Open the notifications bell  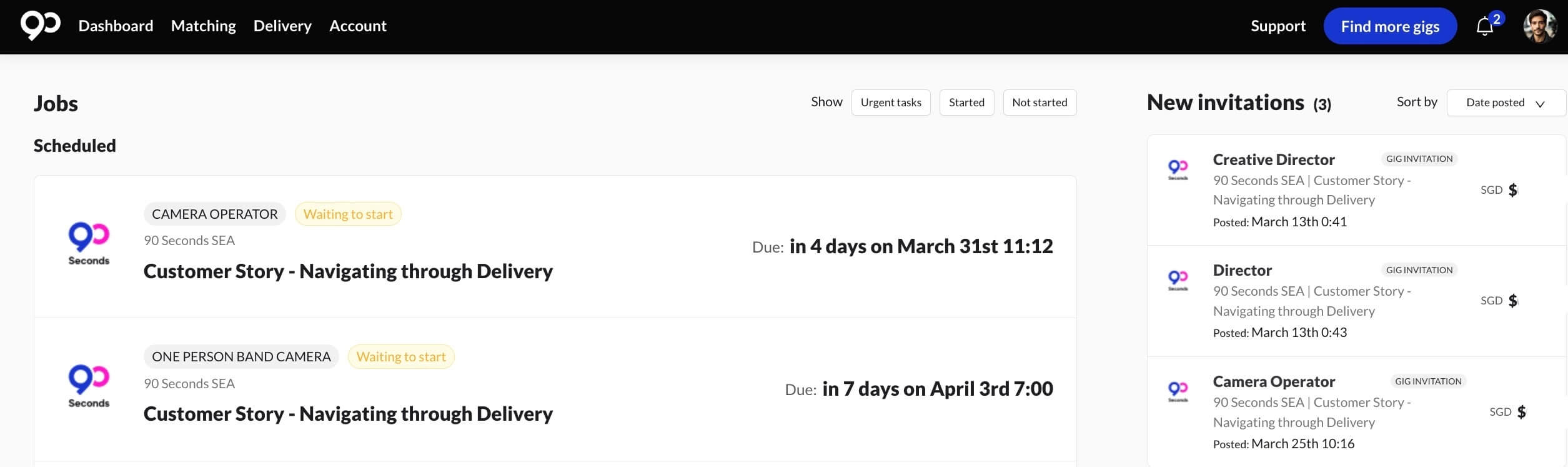1485,27
